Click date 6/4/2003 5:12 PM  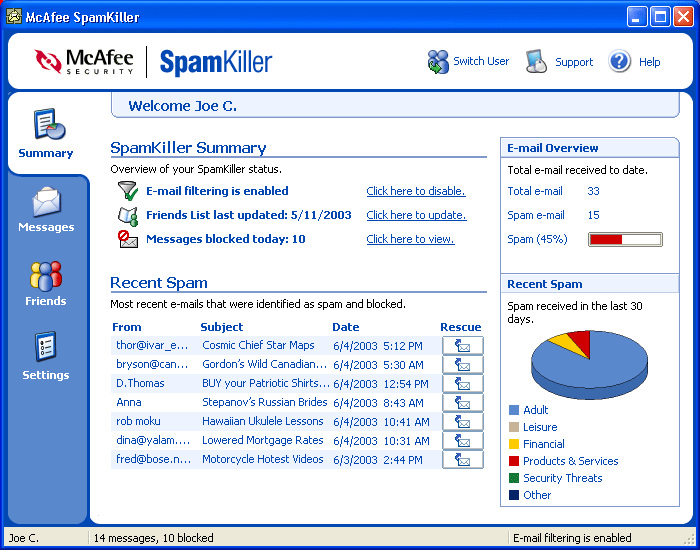click(378, 346)
